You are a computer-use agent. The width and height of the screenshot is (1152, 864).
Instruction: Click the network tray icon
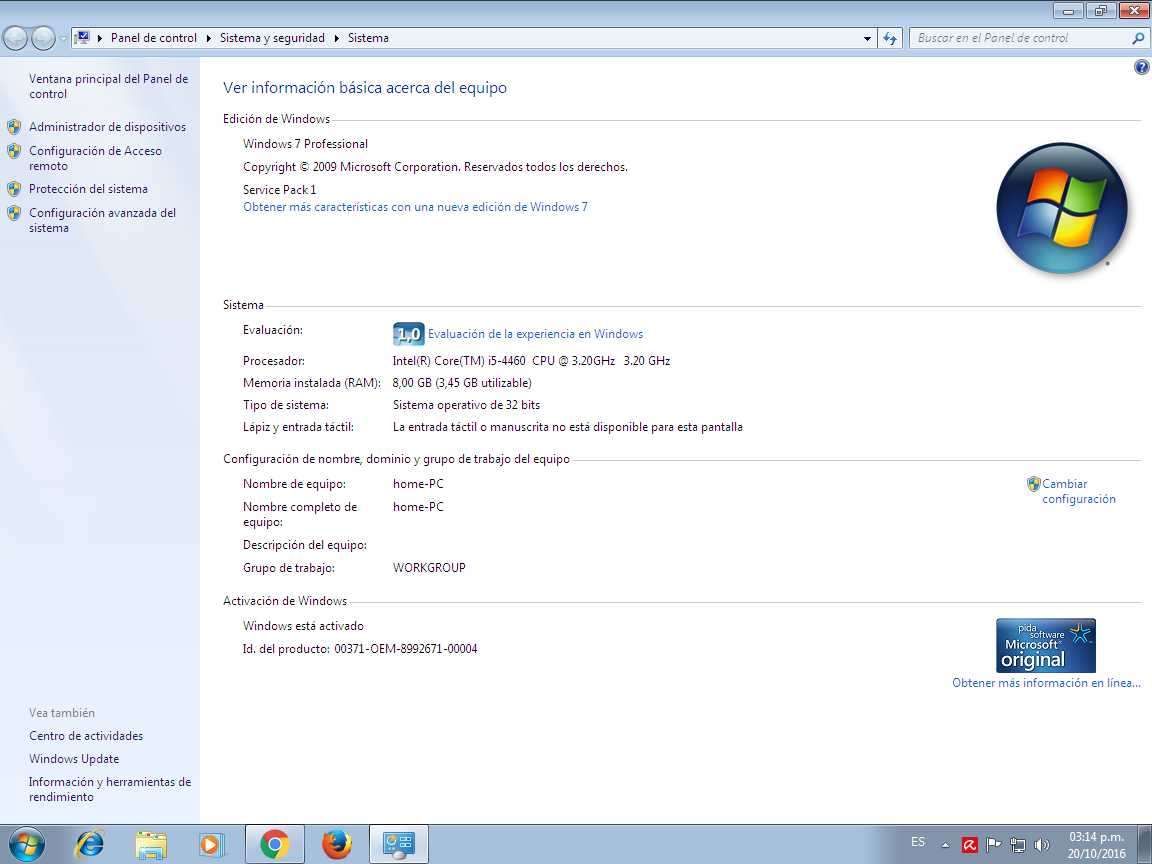[1018, 845]
